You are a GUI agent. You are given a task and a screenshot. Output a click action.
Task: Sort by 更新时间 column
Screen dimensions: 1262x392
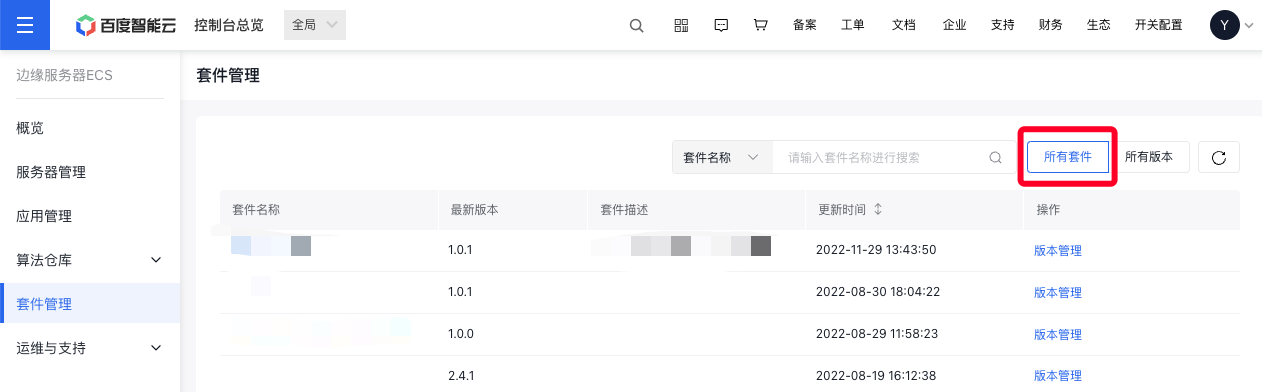point(878,210)
